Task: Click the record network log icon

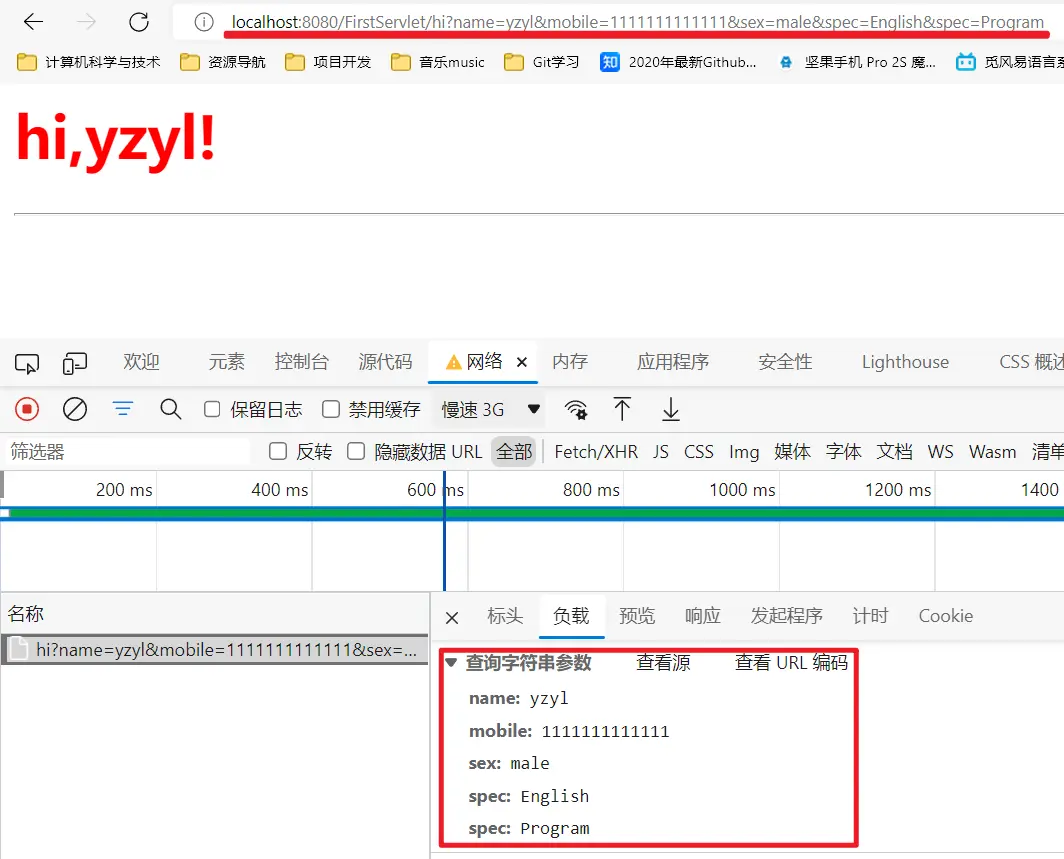Action: point(27,409)
